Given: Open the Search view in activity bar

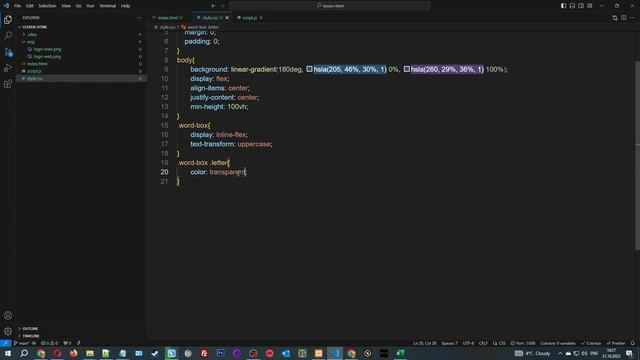Looking at the screenshot, I should point(8,36).
